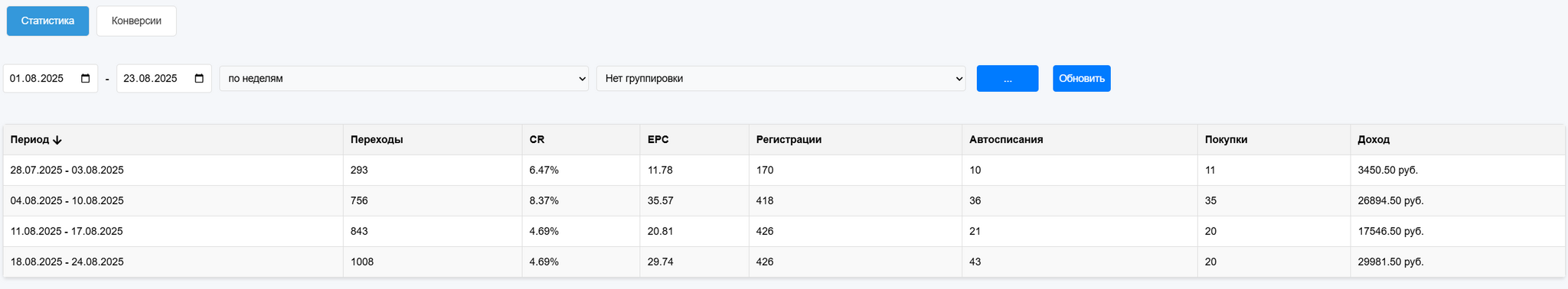1568x289 pixels.
Task: Toggle sort arrow next to Период
Action: [x=57, y=140]
